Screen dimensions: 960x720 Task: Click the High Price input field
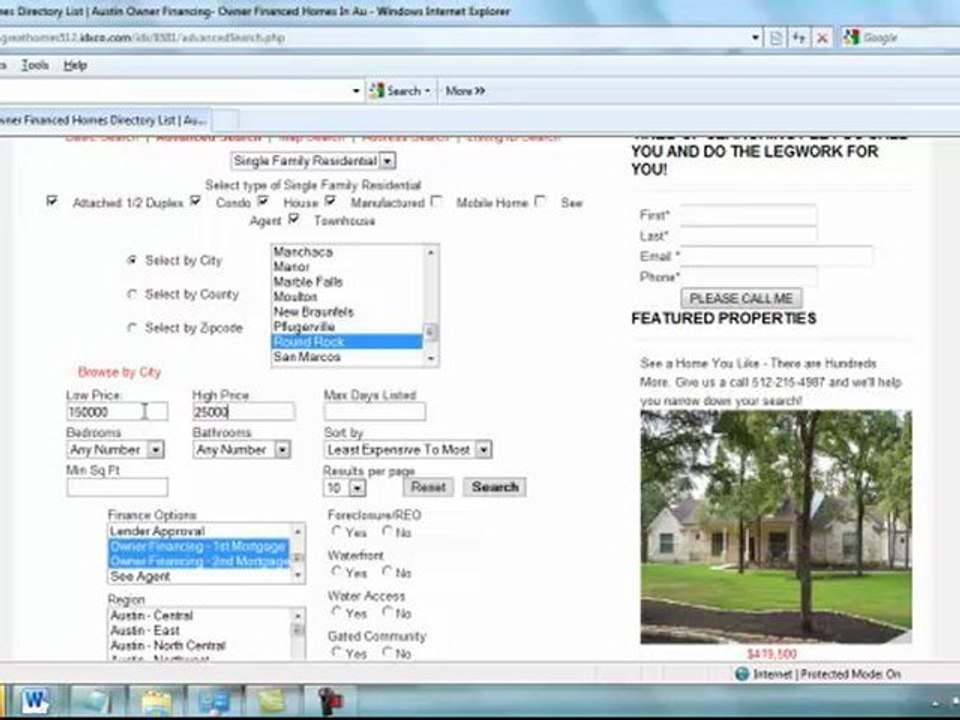(244, 412)
